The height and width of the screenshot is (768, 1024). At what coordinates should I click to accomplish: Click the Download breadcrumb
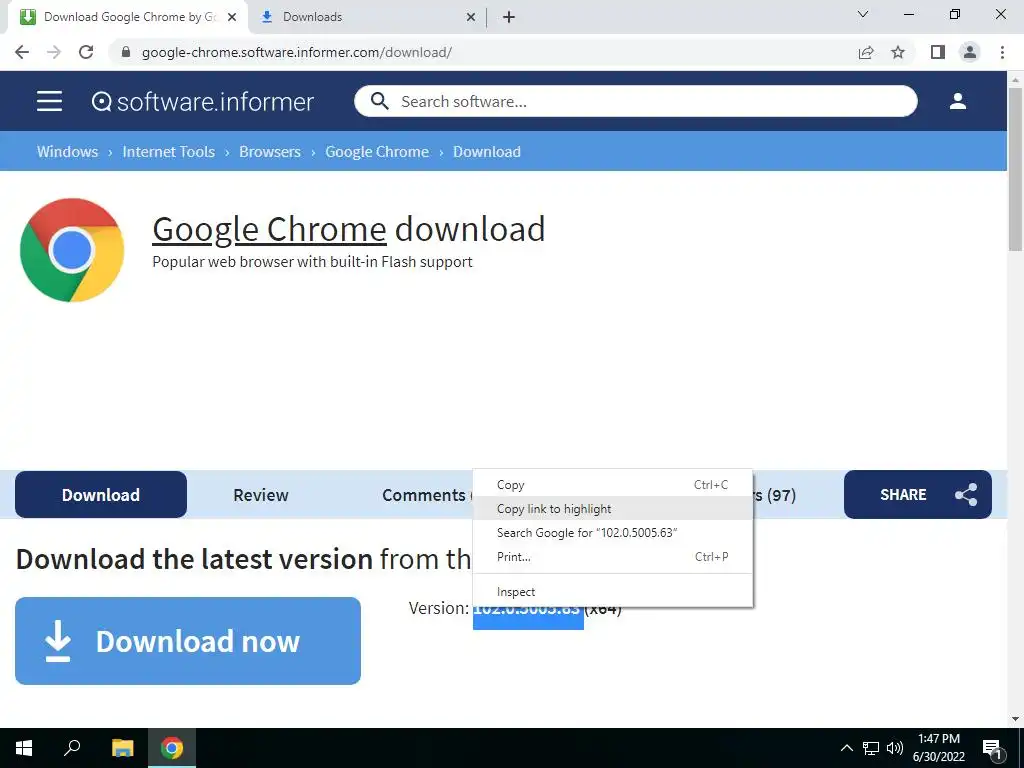point(487,152)
